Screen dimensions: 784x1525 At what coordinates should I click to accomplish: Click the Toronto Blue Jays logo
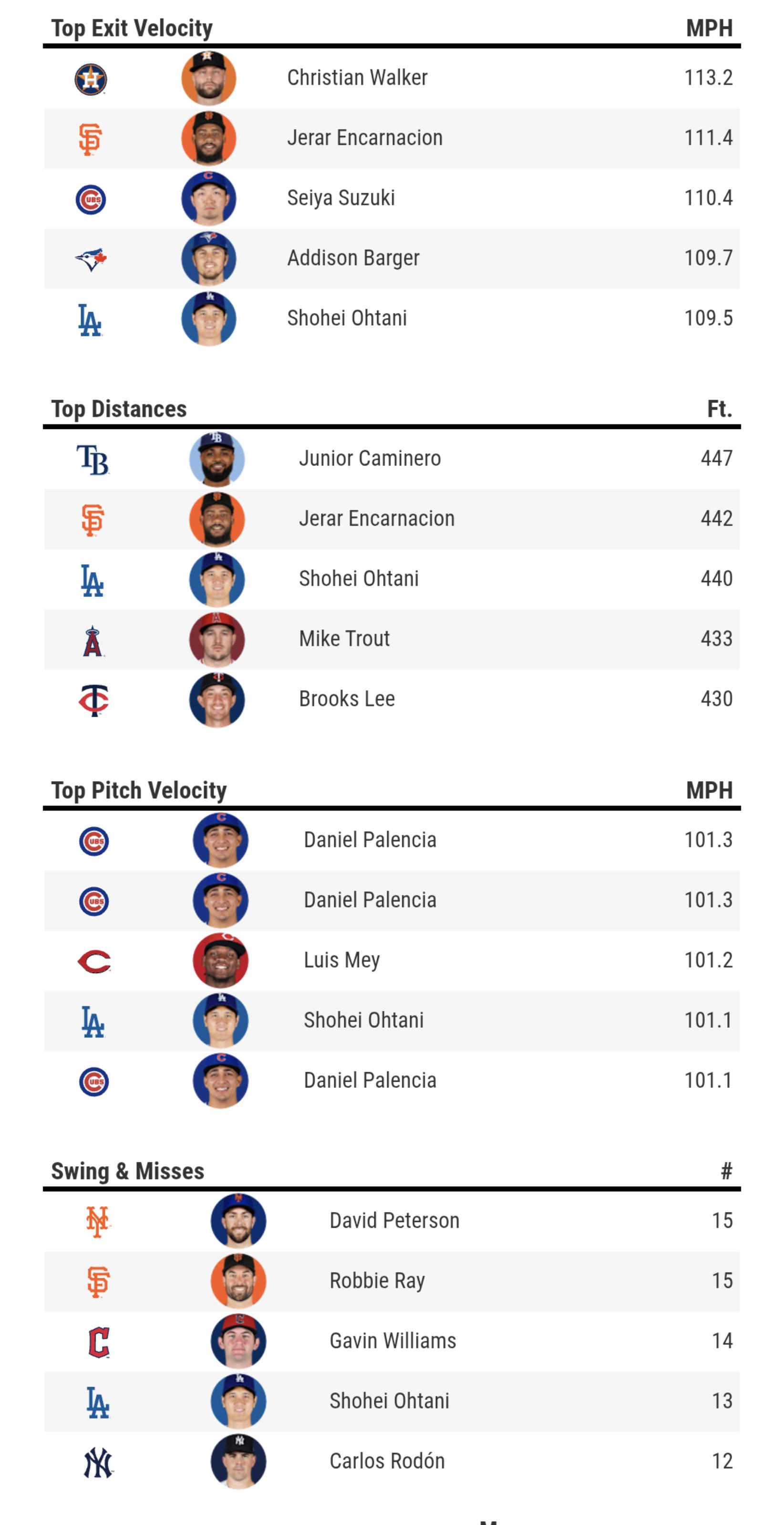tap(91, 259)
